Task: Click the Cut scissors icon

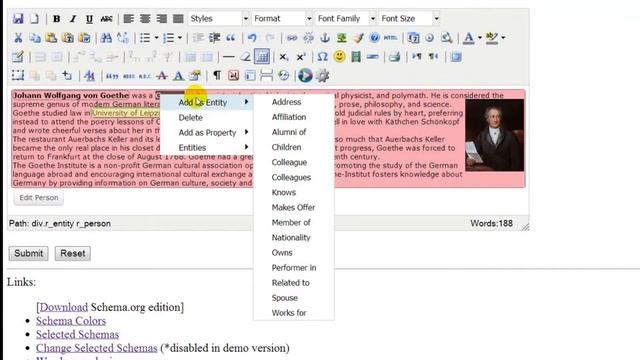Action: pos(18,38)
